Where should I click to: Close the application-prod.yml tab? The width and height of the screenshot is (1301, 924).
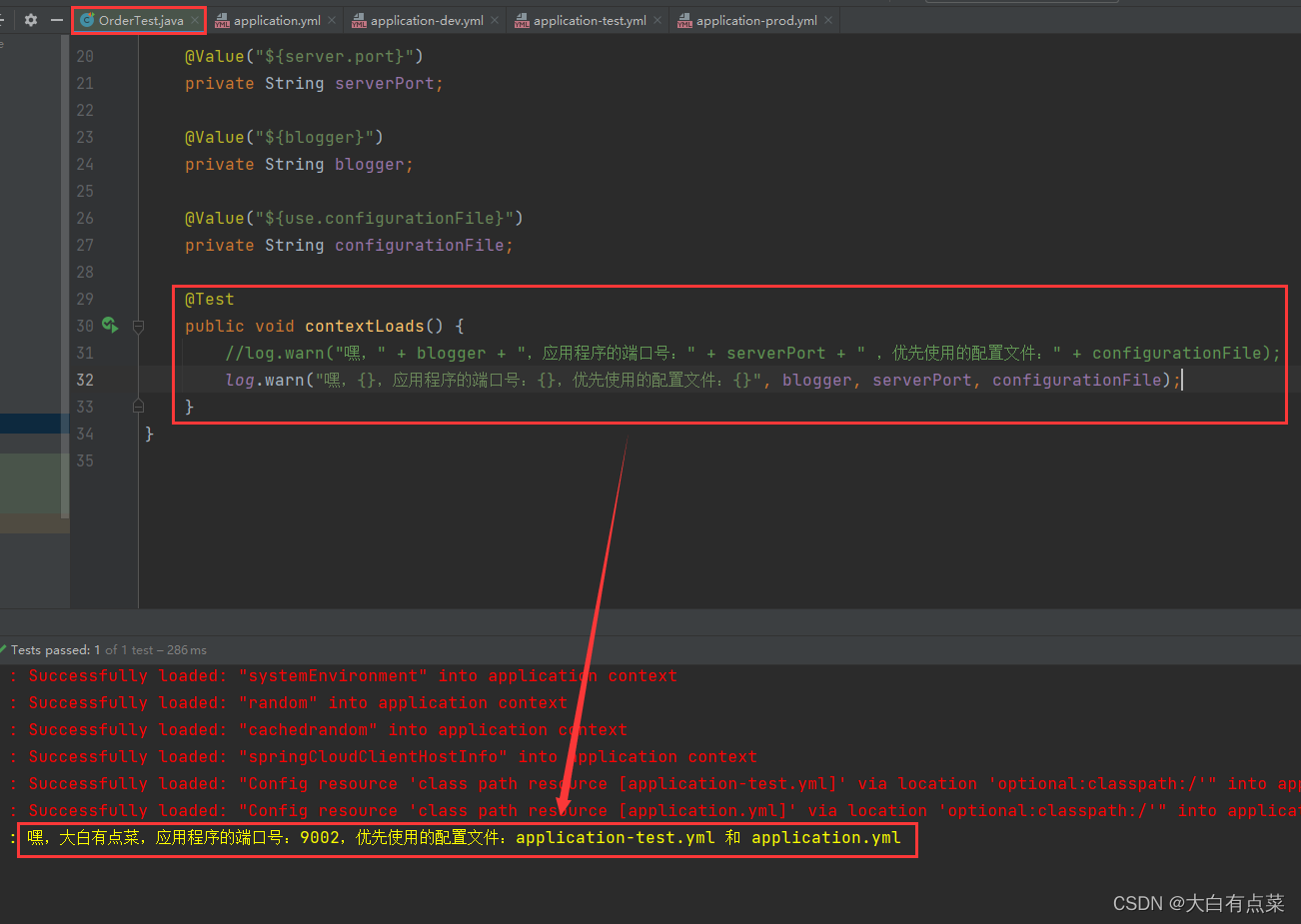[x=828, y=20]
